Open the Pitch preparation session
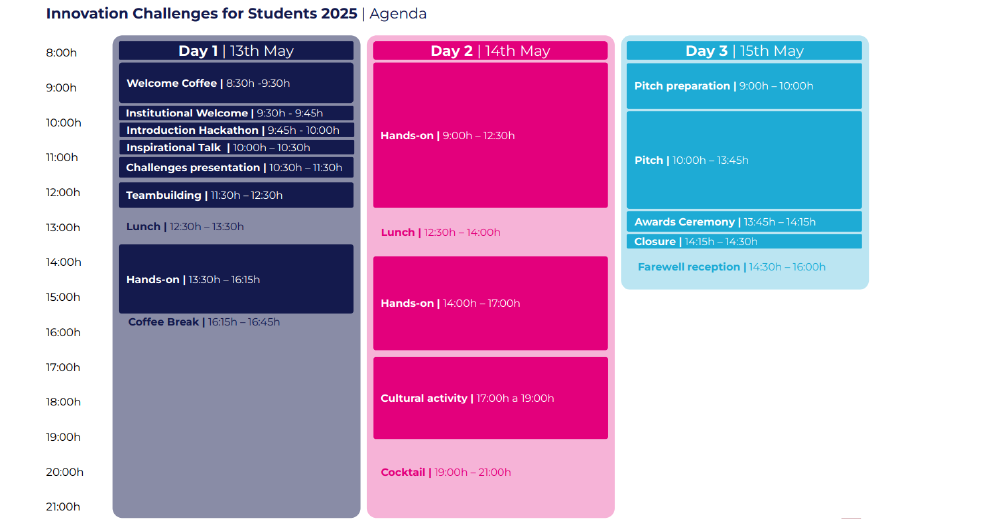This screenshot has height=519, width=1000. 744,86
